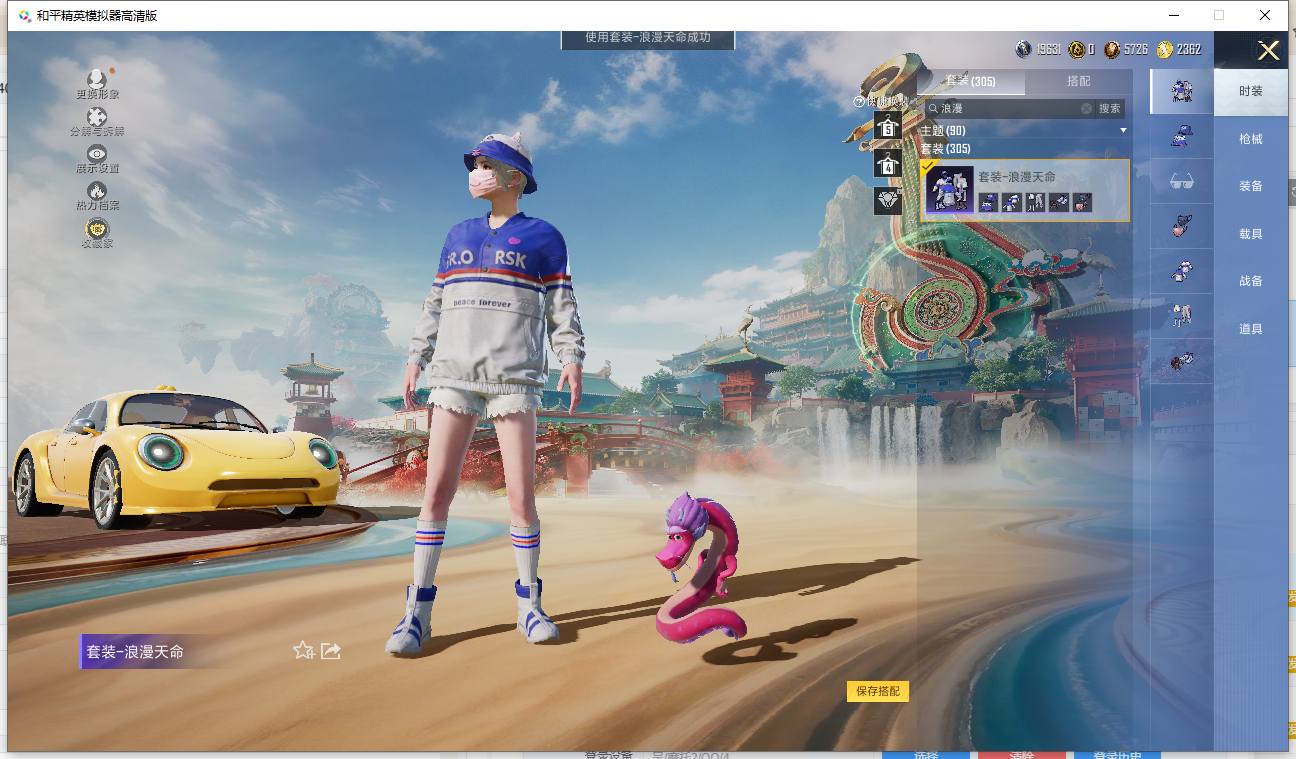This screenshot has width=1296, height=759.
Task: Open the 载具 vehicles menu
Action: tap(1250, 234)
